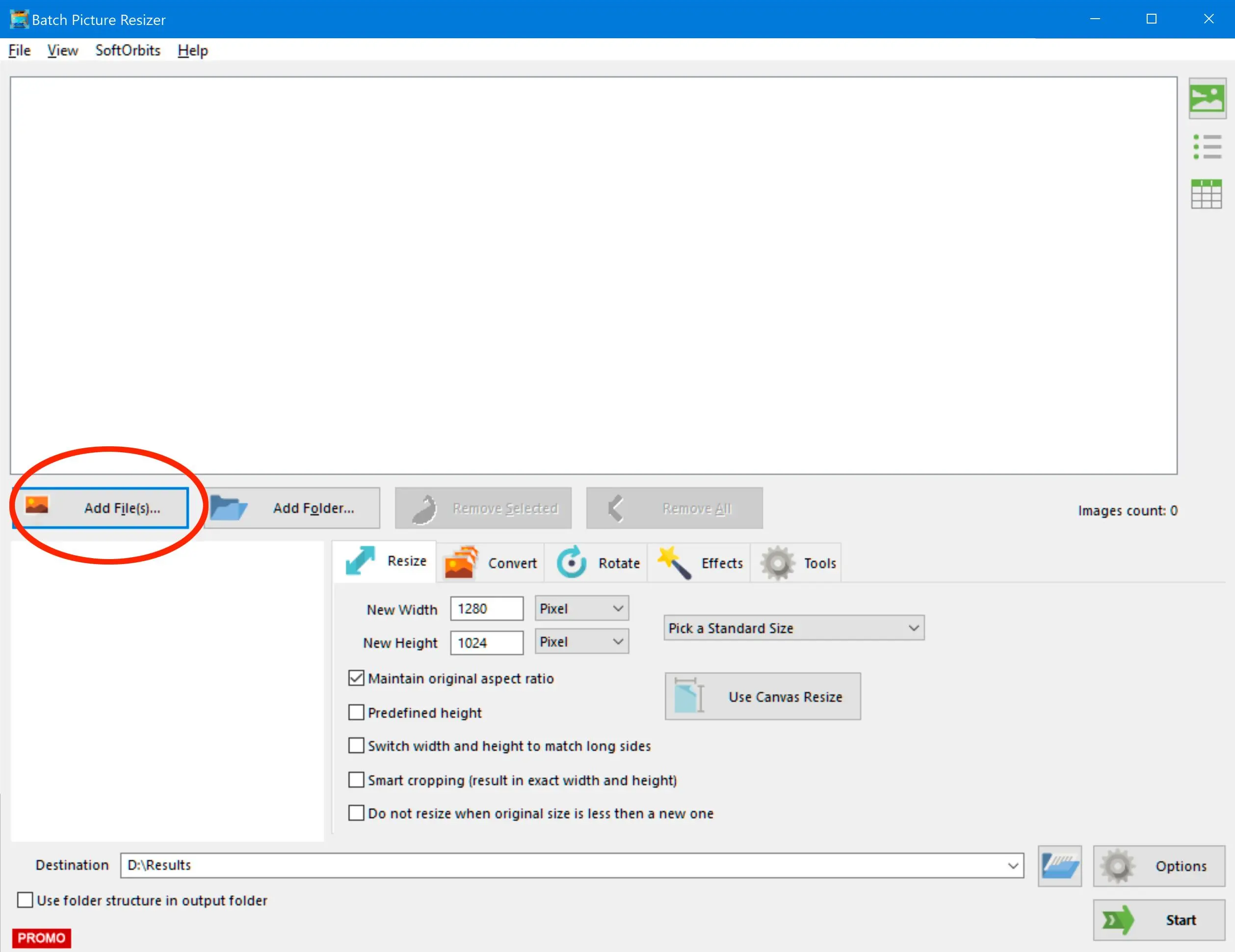Enable Smart cropping checkbox

coord(358,780)
